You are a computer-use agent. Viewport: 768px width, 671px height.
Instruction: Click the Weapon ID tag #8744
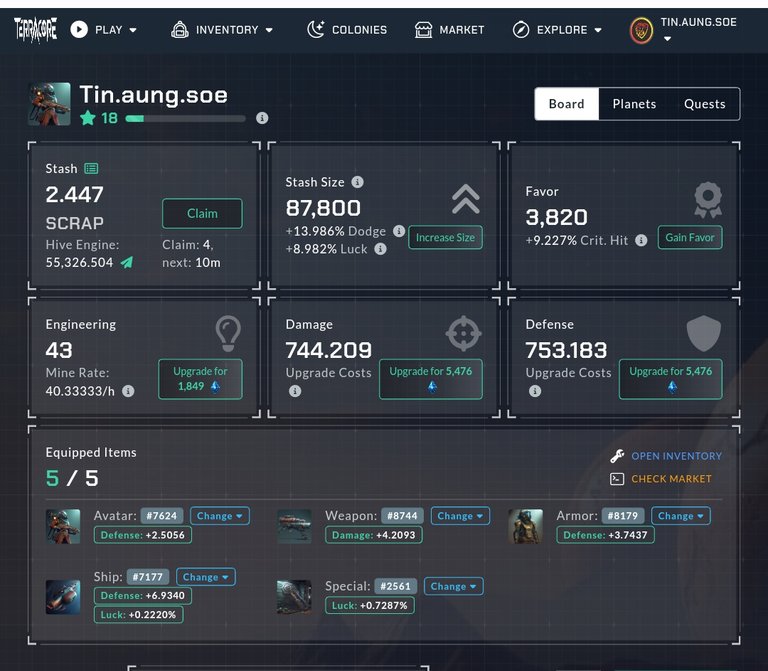[402, 516]
